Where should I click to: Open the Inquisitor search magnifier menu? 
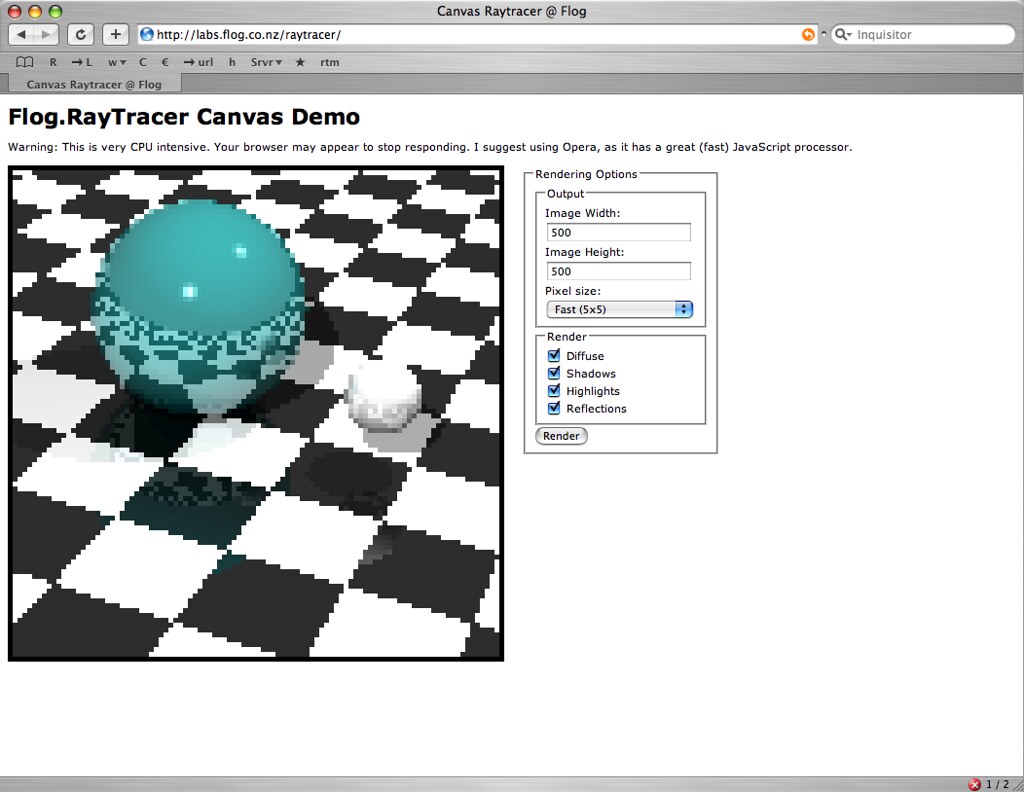point(843,35)
